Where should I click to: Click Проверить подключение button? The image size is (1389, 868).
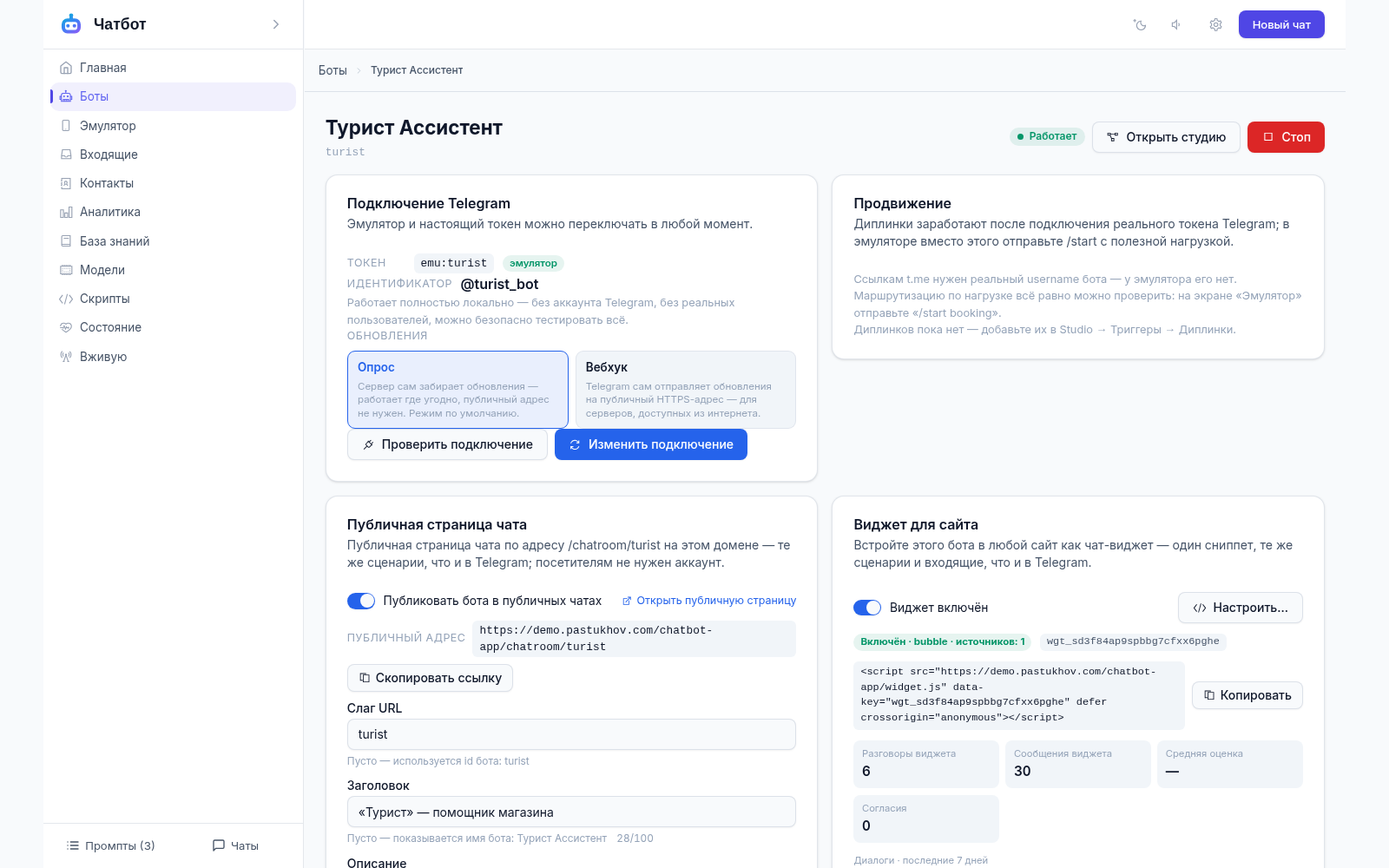pos(447,444)
